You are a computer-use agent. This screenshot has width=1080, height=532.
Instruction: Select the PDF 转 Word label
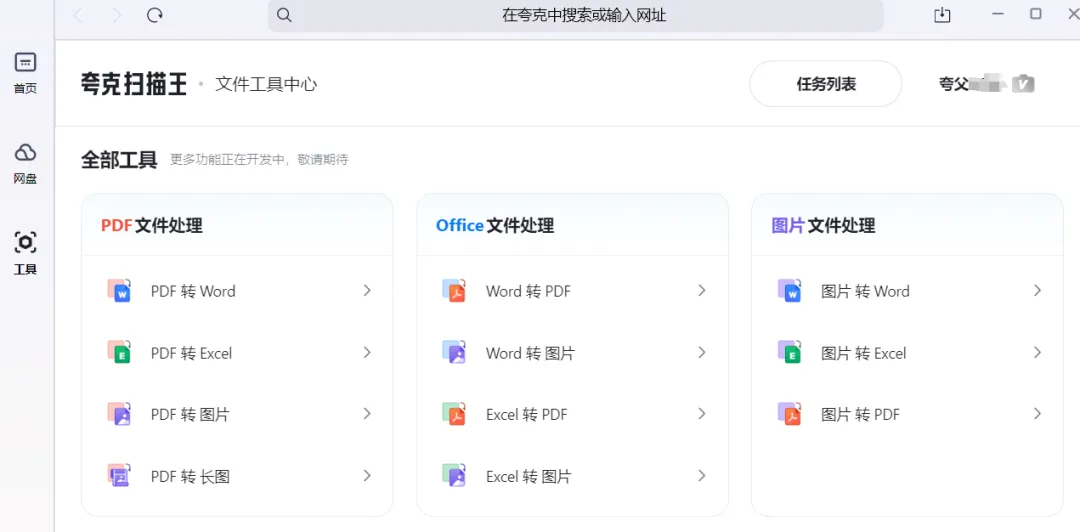tap(193, 291)
